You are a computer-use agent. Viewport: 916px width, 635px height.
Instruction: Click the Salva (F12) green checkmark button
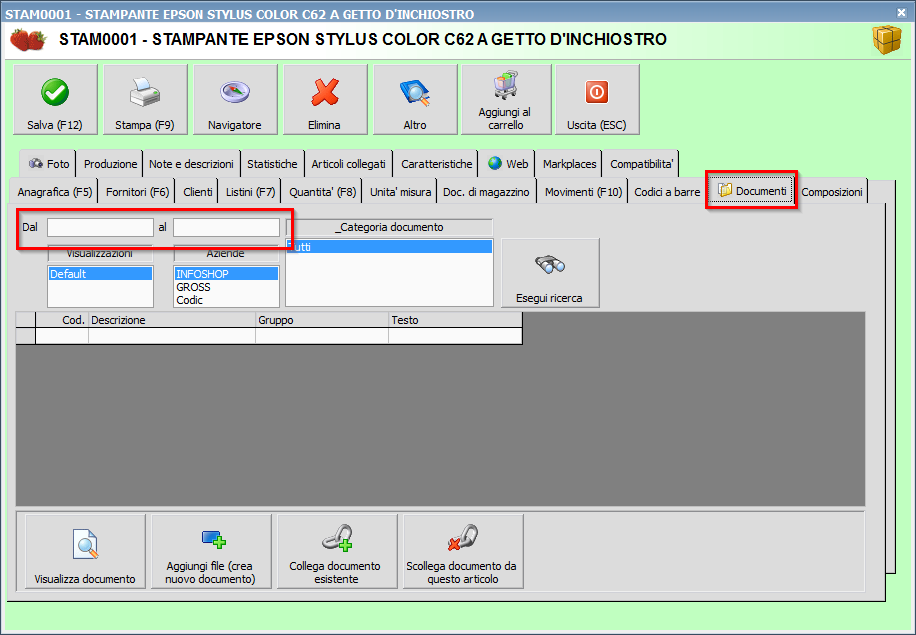pyautogui.click(x=55, y=100)
